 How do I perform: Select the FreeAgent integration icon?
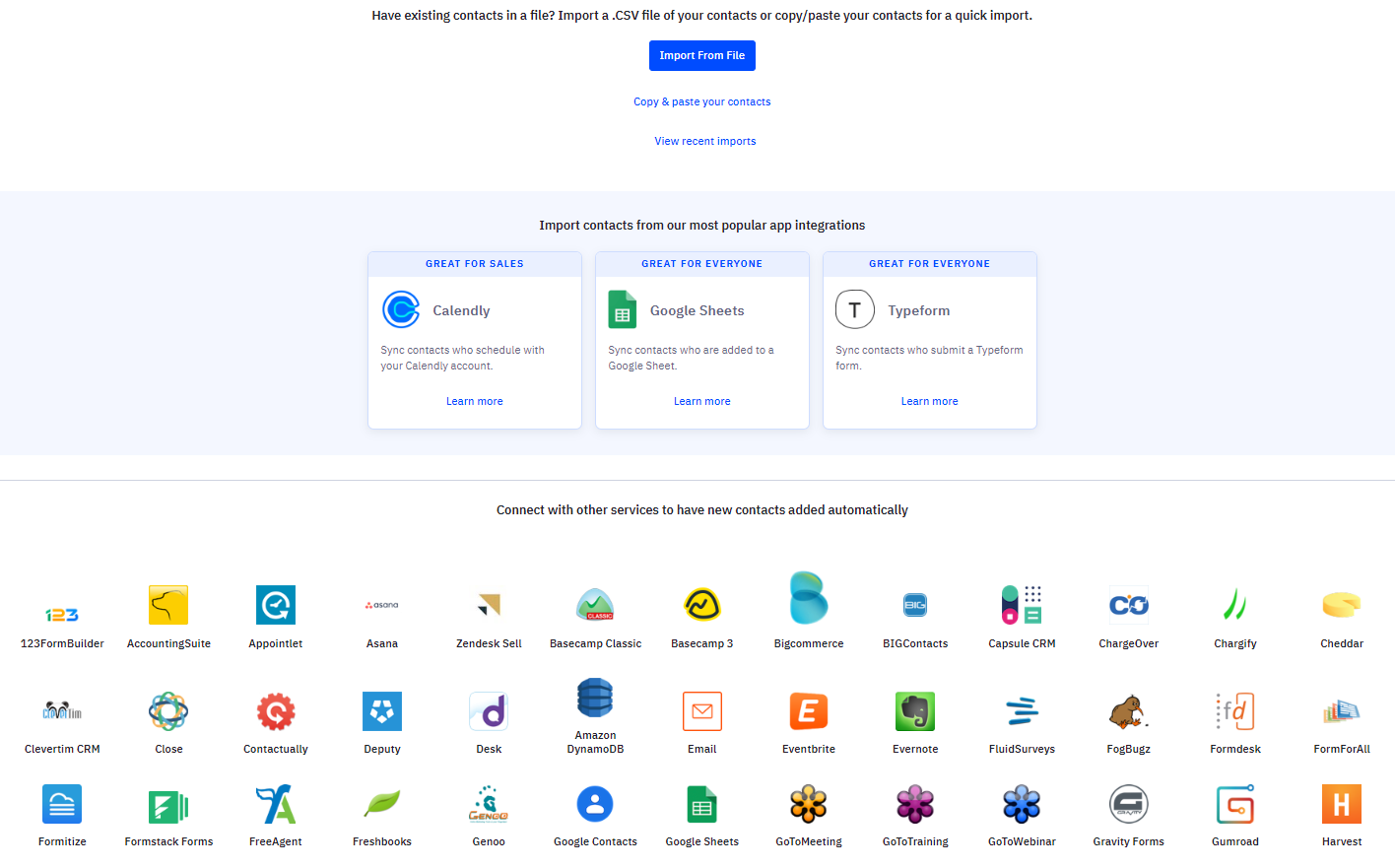(x=276, y=804)
